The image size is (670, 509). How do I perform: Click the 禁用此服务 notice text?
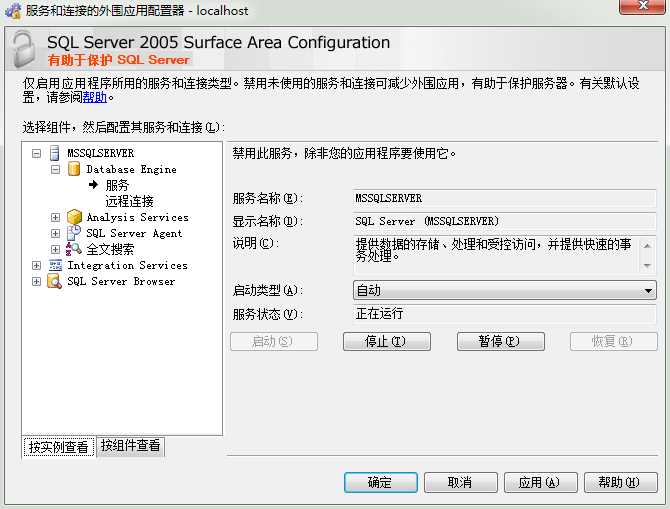[x=344, y=153]
